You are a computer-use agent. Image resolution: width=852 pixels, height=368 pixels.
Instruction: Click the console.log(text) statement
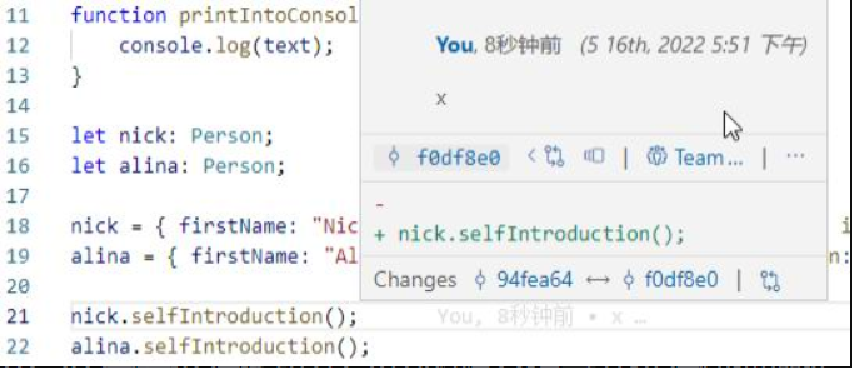coord(225,46)
